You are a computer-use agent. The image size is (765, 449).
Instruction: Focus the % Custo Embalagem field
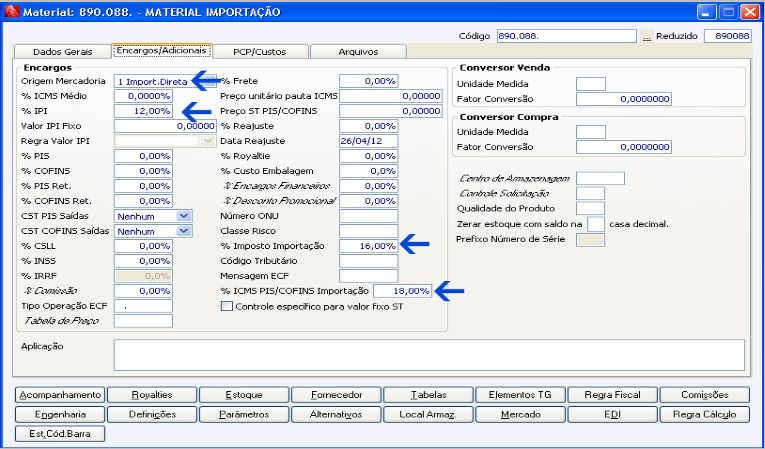point(368,171)
